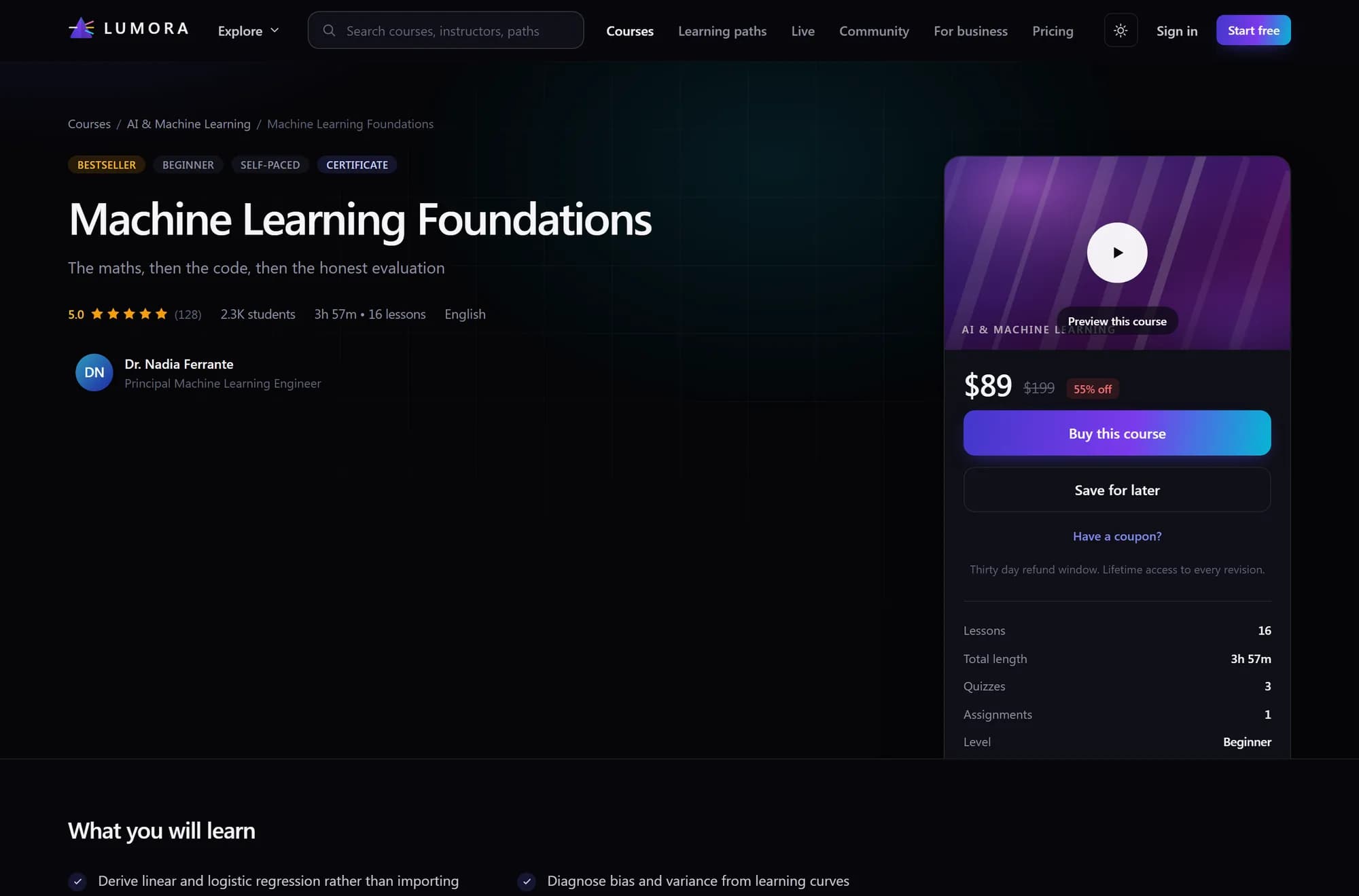Image resolution: width=1359 pixels, height=896 pixels.
Task: Click the SELF-PACED tag
Action: pyautogui.click(x=270, y=164)
